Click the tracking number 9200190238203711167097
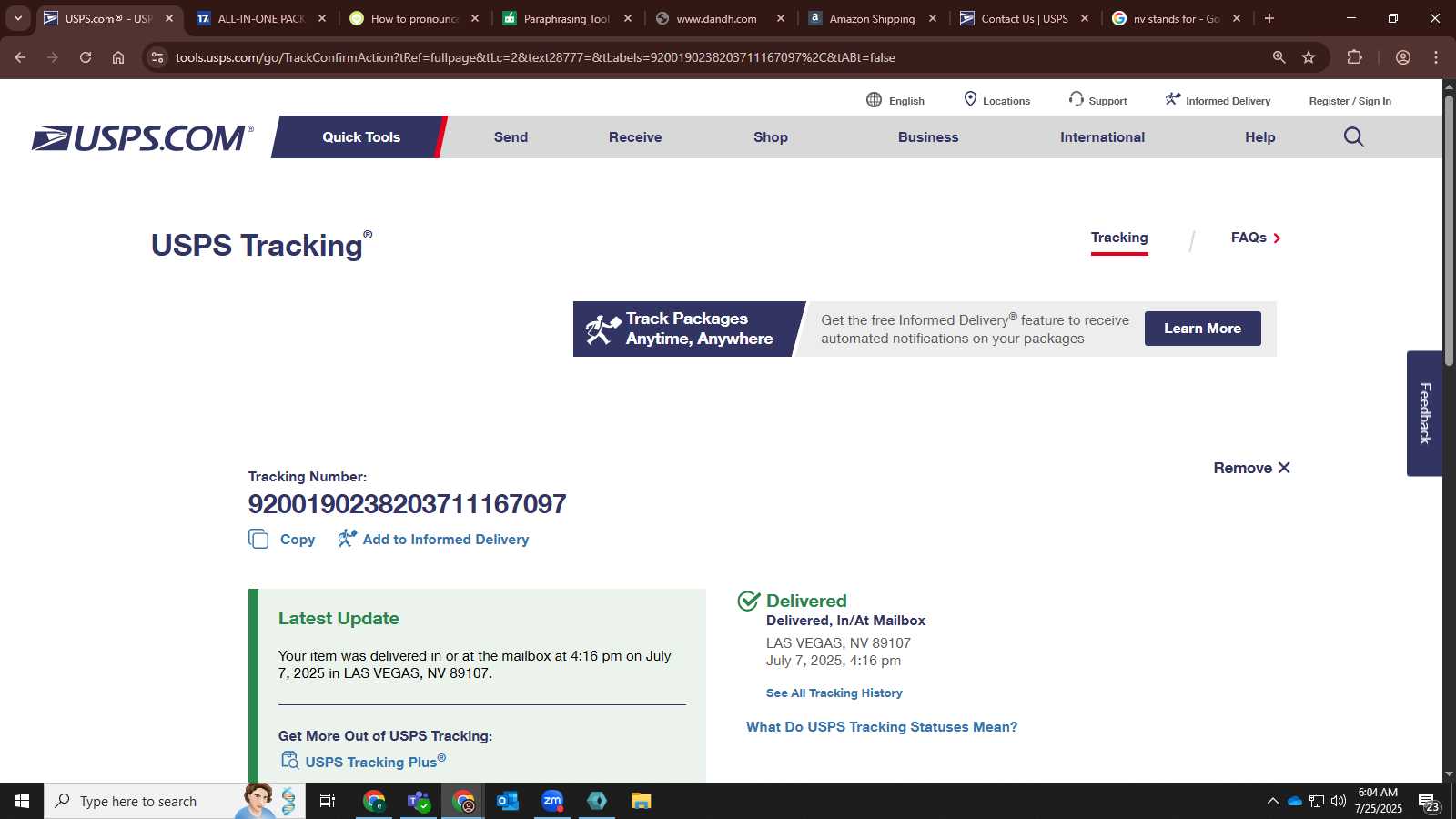 (407, 504)
